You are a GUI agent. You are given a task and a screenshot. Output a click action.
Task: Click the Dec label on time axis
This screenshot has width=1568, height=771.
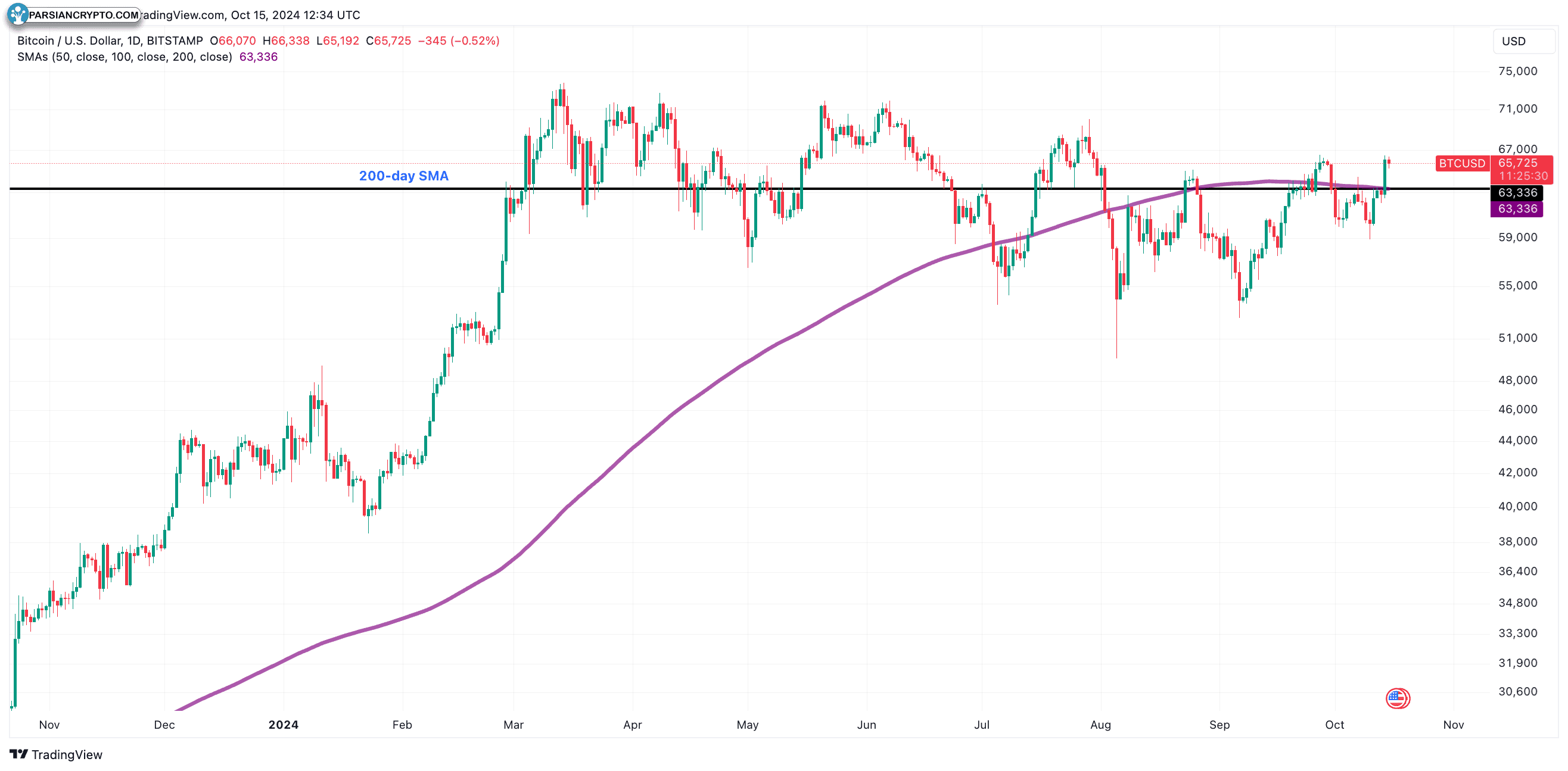pos(164,725)
